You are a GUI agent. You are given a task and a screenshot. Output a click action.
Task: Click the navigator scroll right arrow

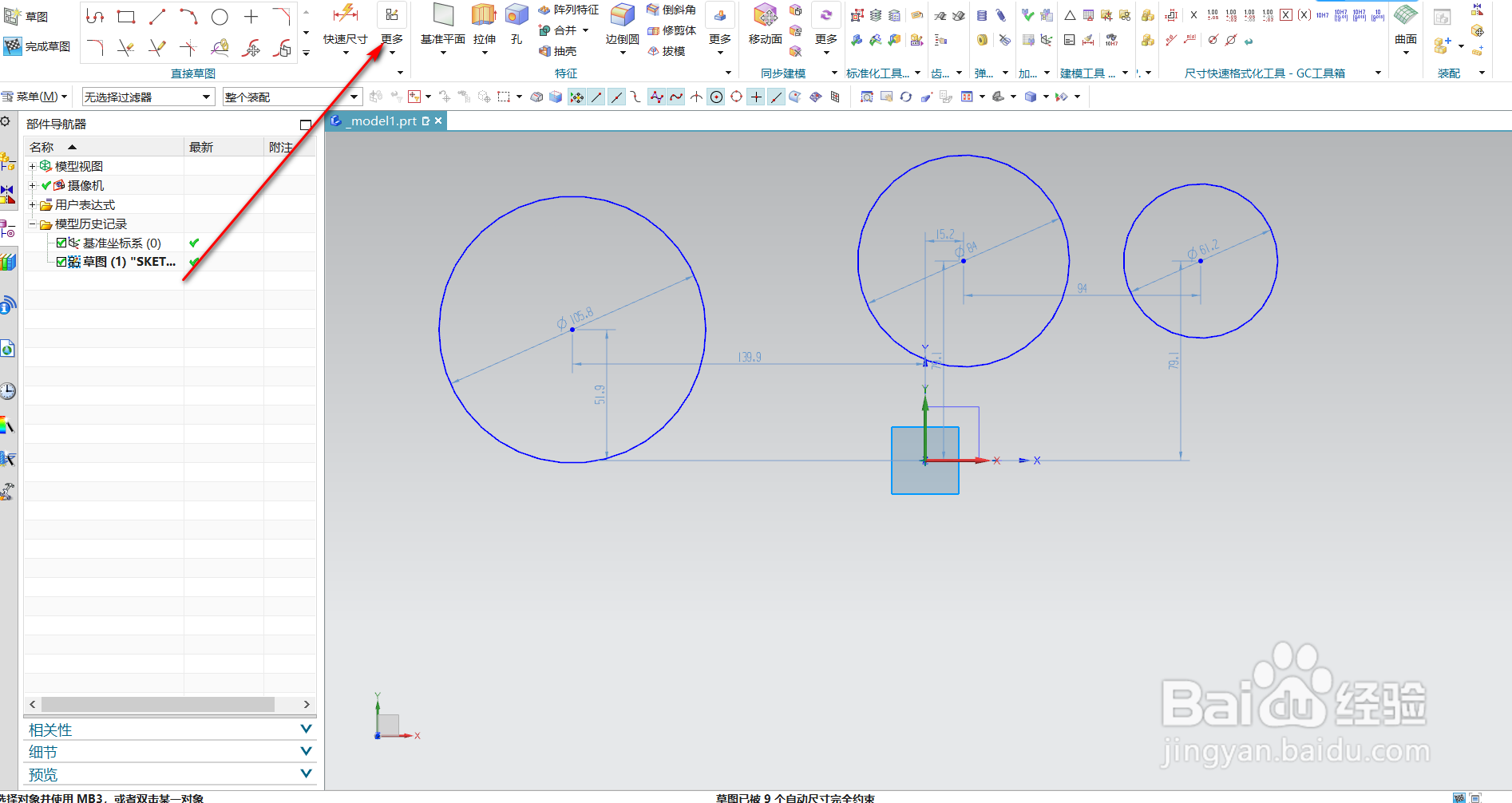point(307,704)
